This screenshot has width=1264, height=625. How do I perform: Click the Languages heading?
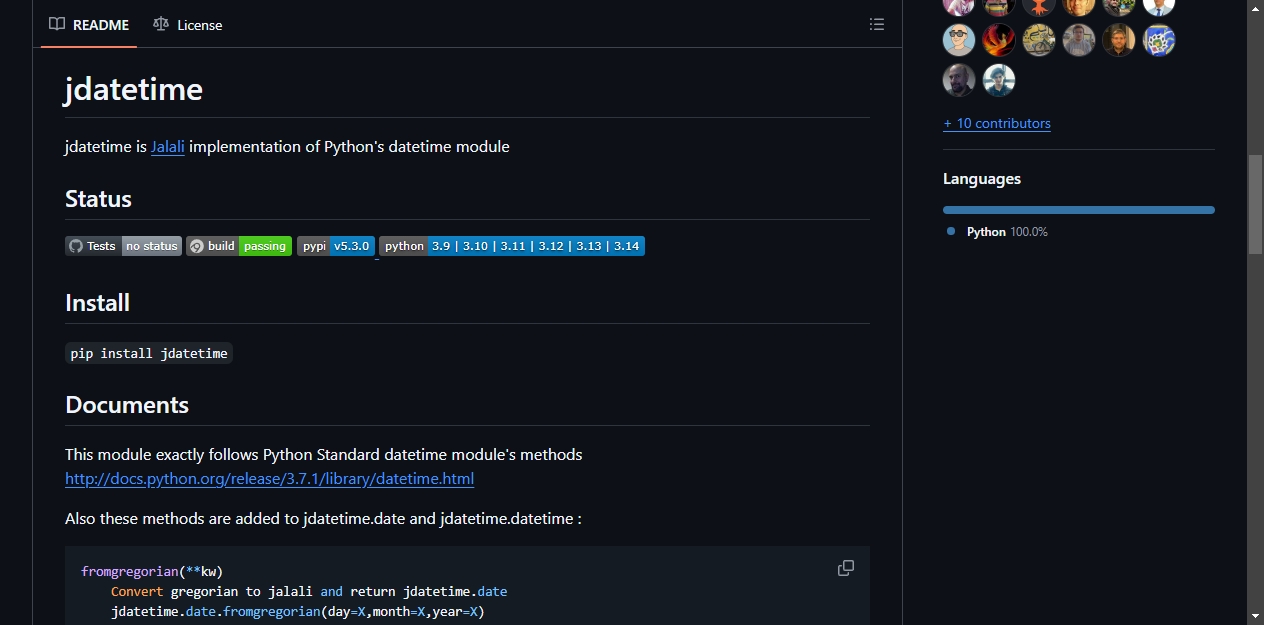coord(982,179)
